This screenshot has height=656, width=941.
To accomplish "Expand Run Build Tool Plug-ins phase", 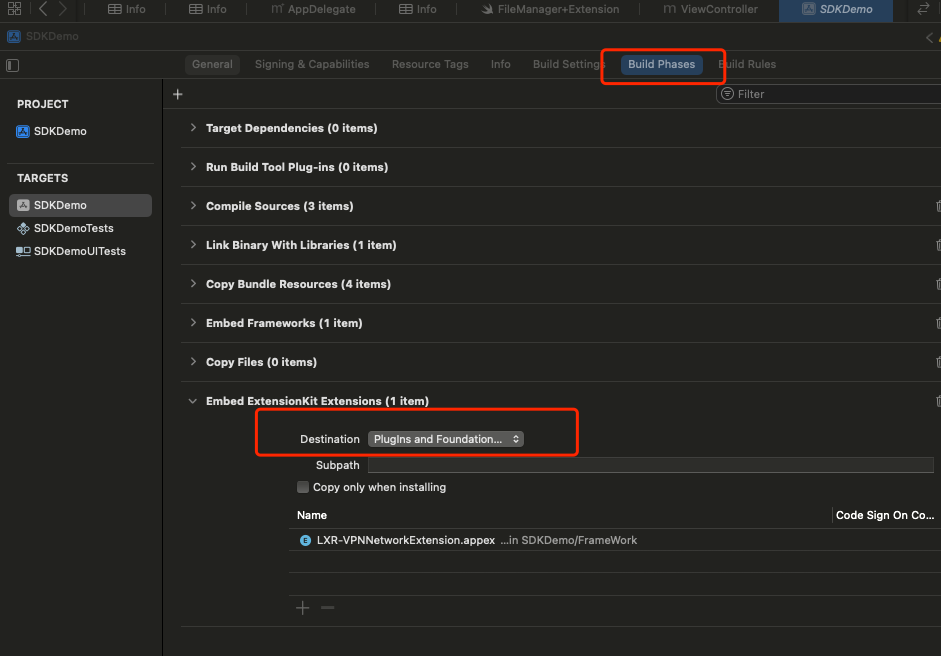I will click(x=193, y=167).
